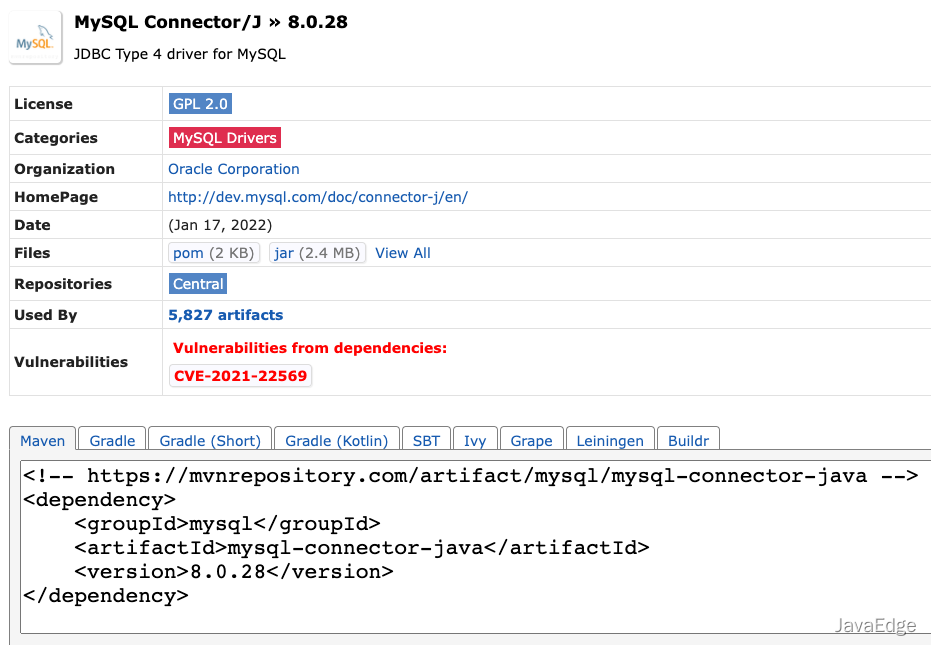Open the dev.mysql.com connector-j homepage link

(318, 197)
